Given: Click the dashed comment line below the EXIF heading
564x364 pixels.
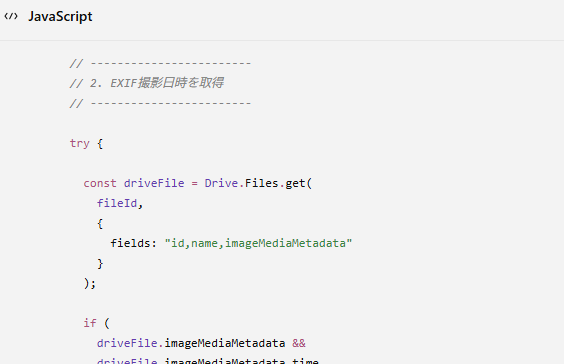Looking at the screenshot, I should 160,104.
